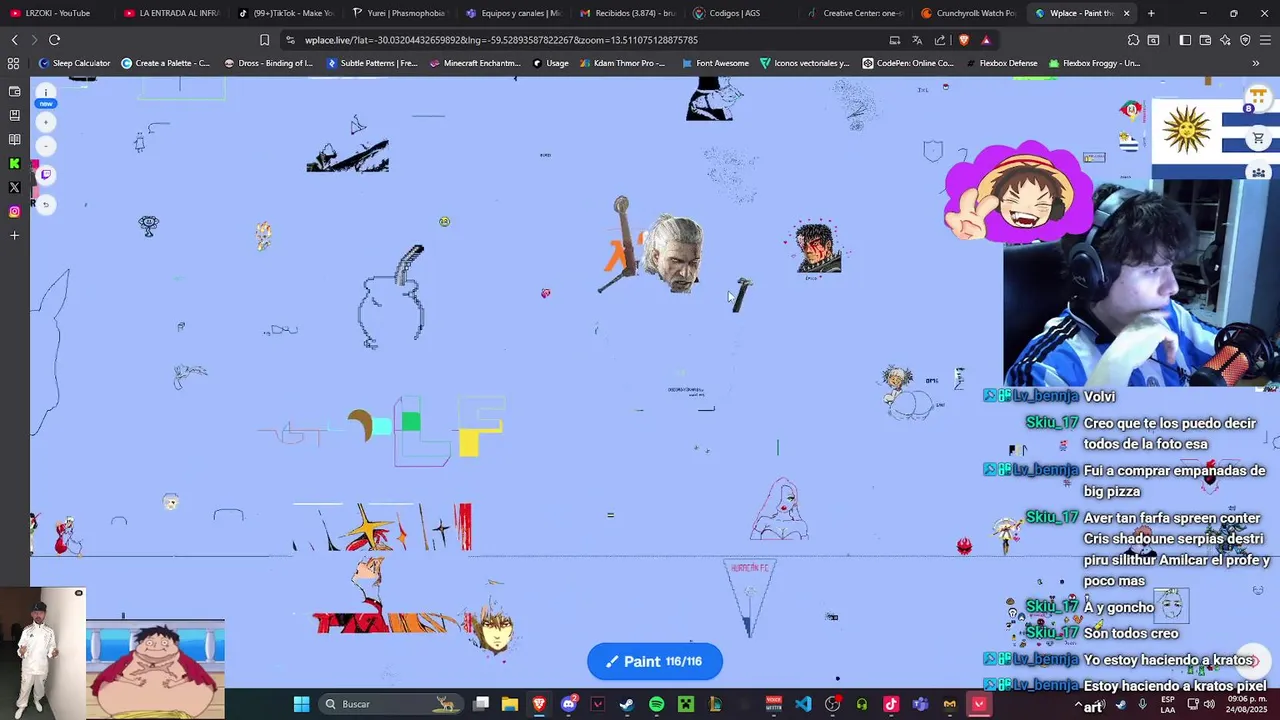
Task: Open the Windows Start menu
Action: (301, 704)
